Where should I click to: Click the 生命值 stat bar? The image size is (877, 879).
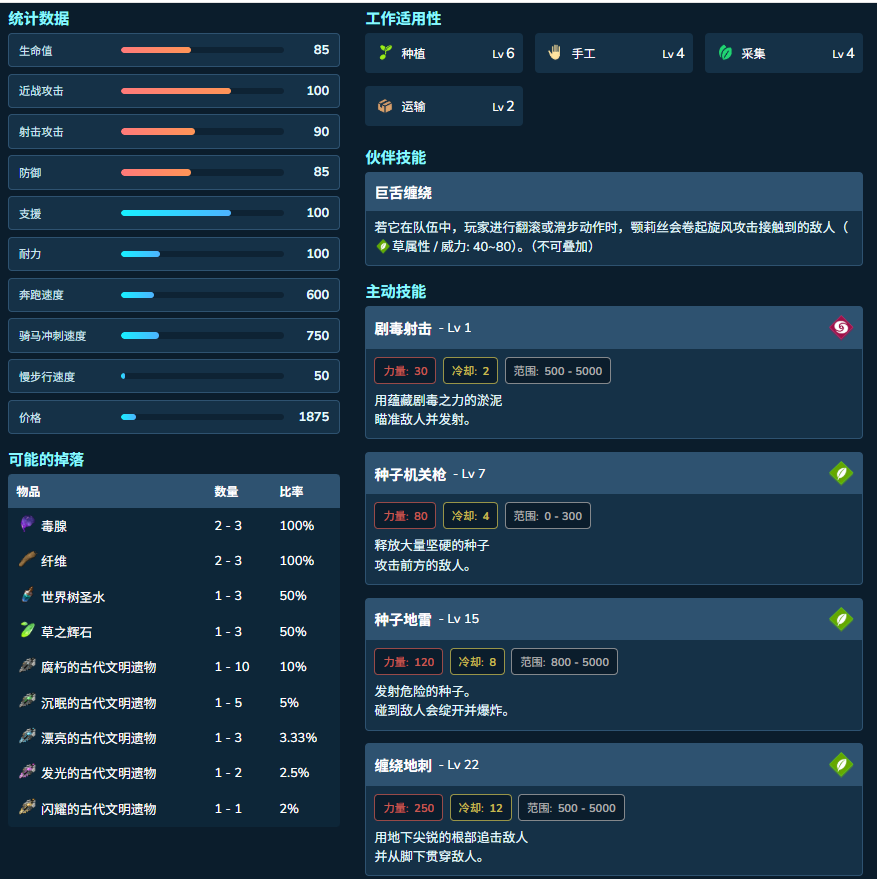click(x=202, y=50)
